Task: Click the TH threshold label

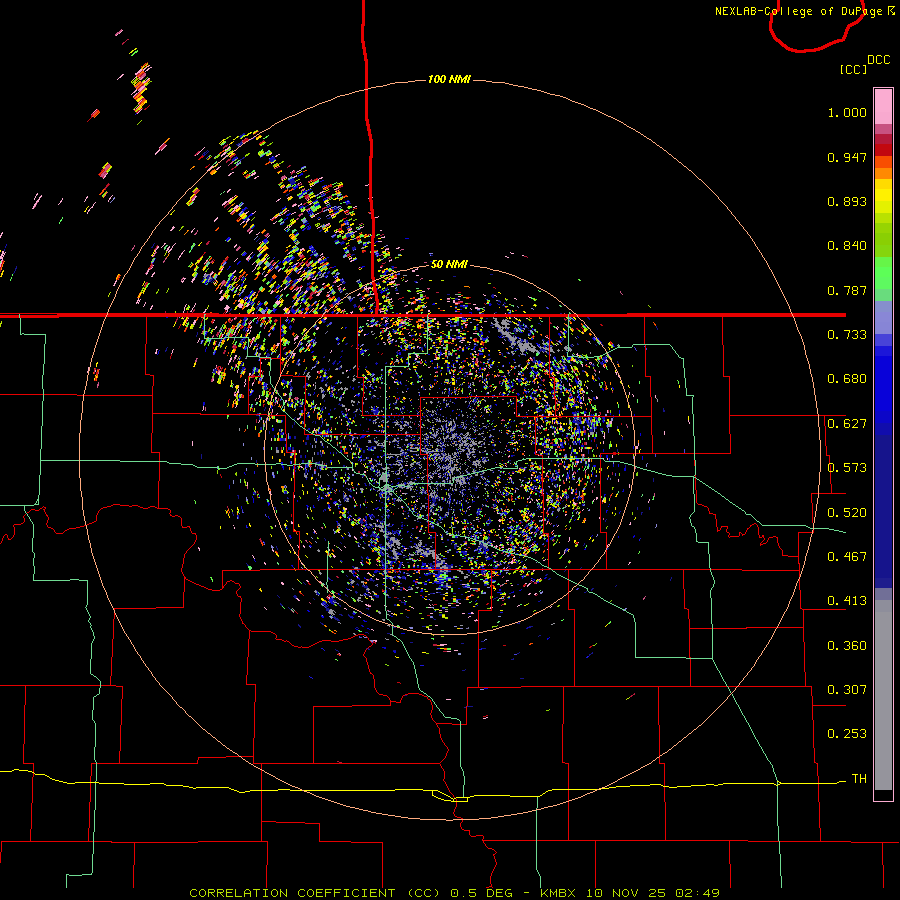Action: tap(859, 779)
